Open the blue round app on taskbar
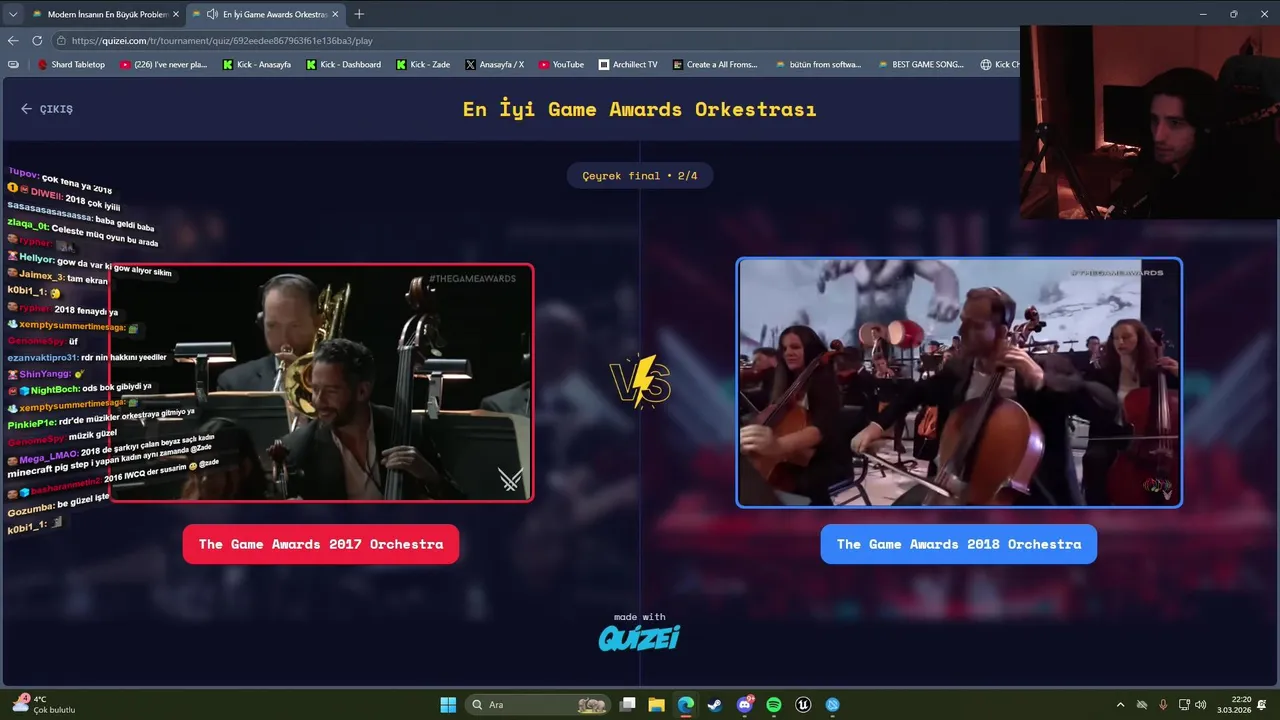Viewport: 1280px width, 720px height. 833,705
